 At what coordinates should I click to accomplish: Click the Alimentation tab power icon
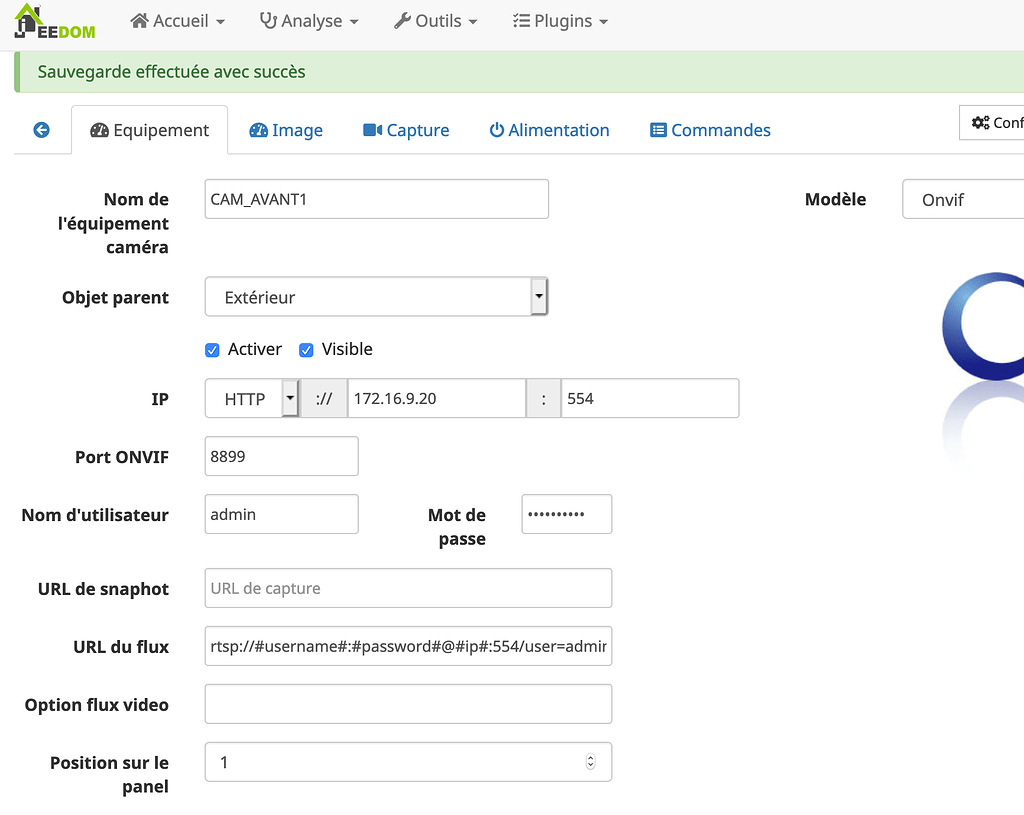point(496,130)
